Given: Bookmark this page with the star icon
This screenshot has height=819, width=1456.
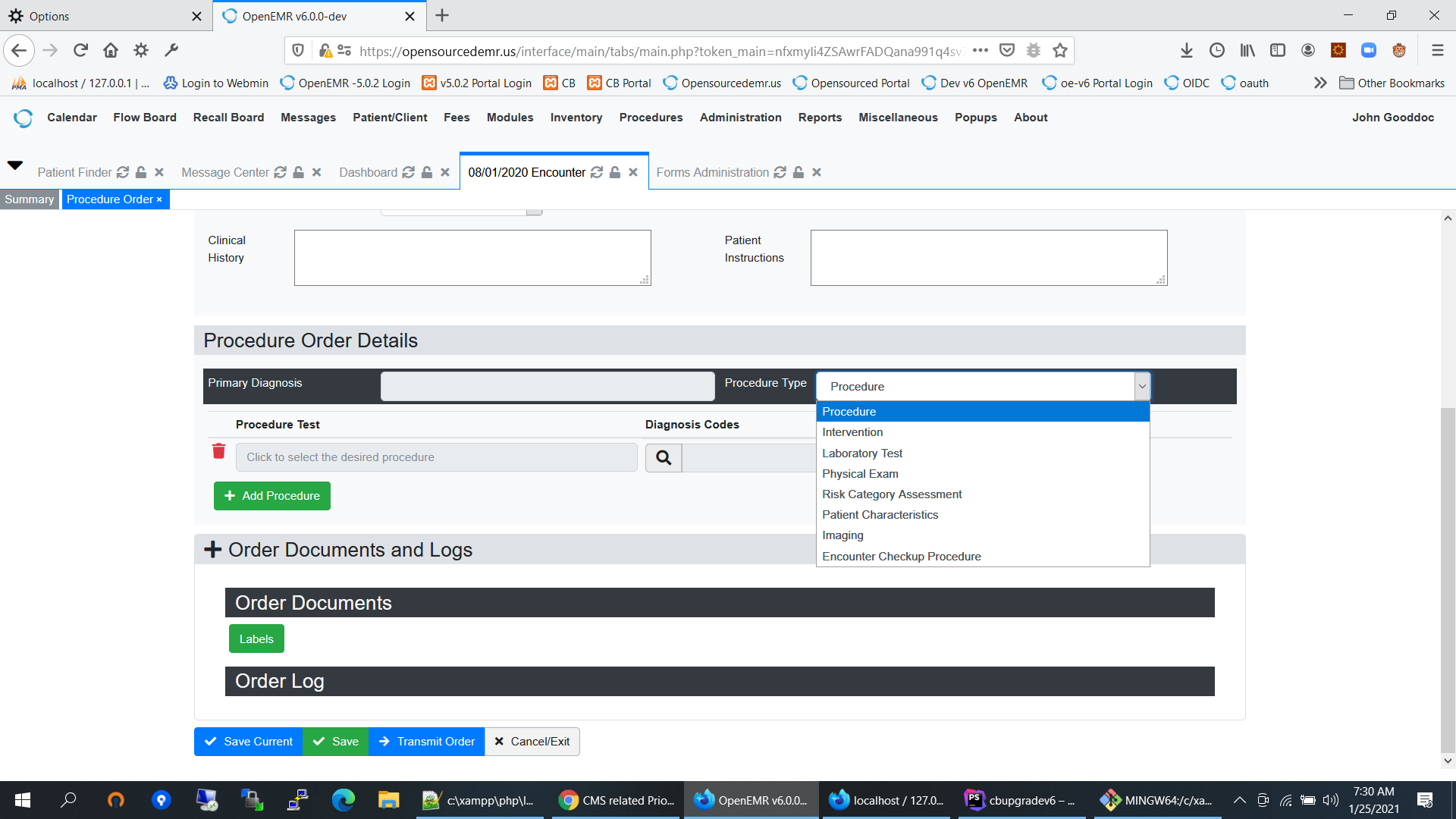Looking at the screenshot, I should pos(1059,50).
